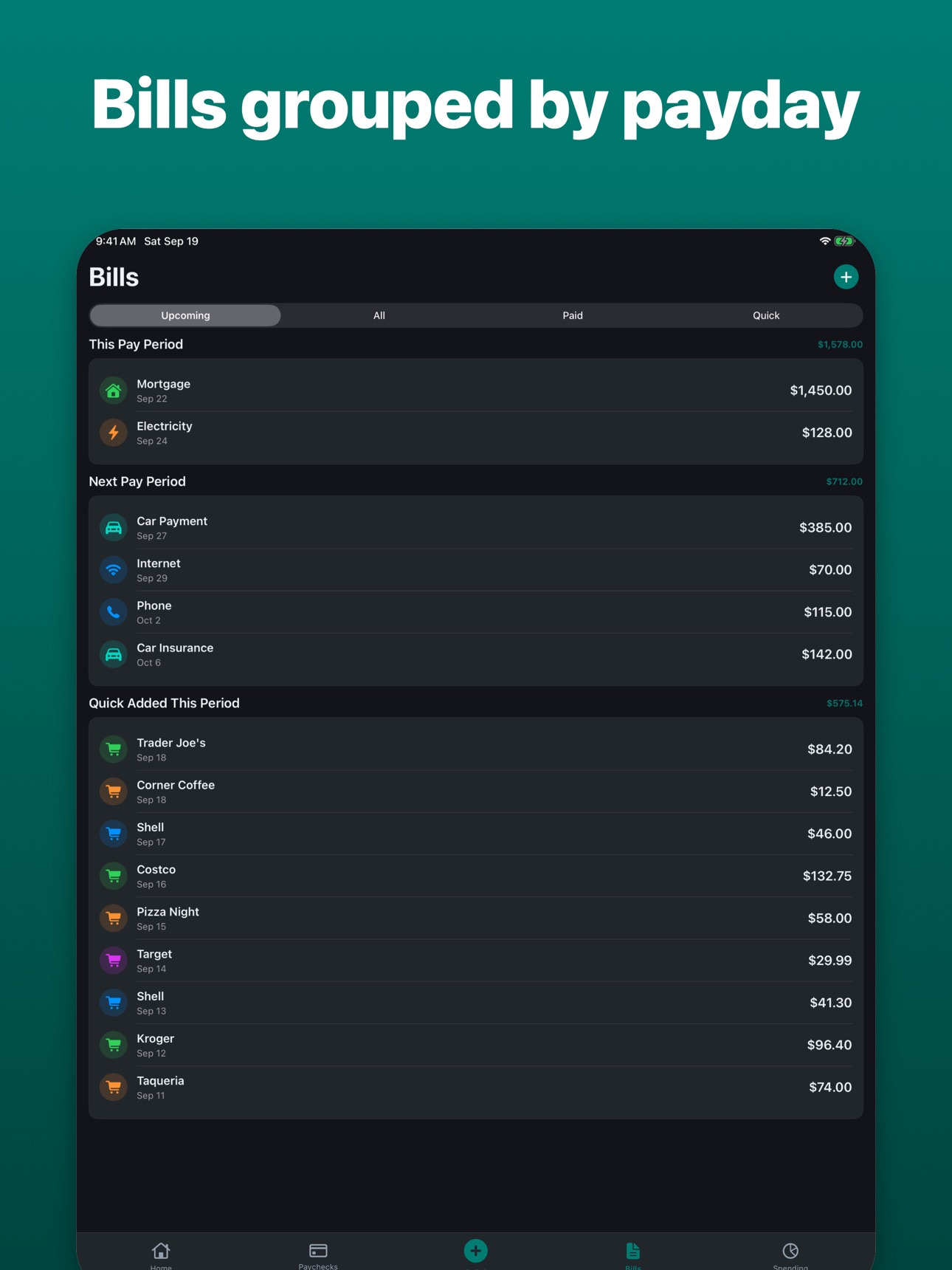Viewport: 952px width, 1270px height.
Task: Switch to the Upcoming tab
Action: (185, 315)
